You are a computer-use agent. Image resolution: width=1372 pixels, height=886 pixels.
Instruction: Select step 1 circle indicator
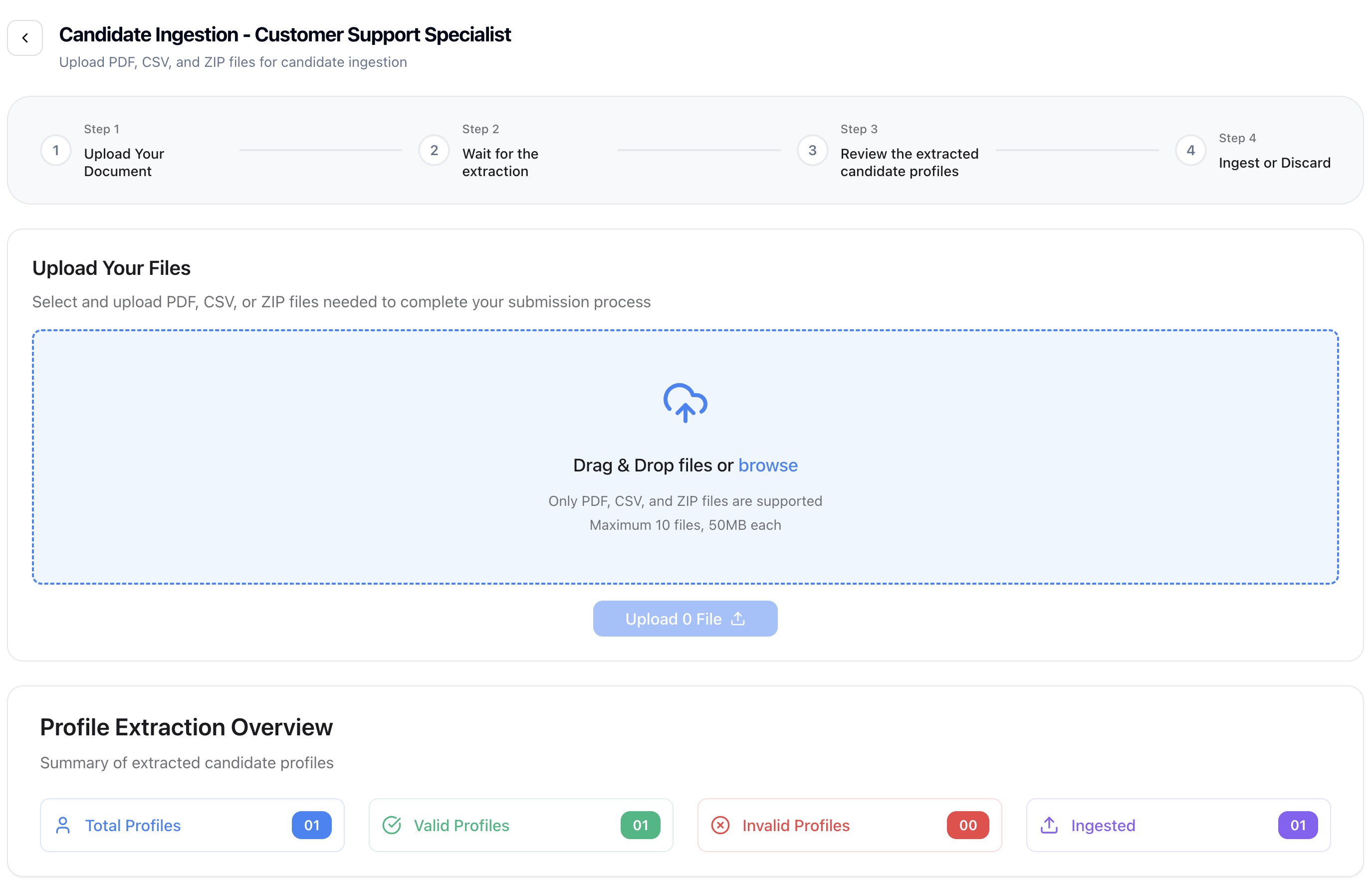point(56,151)
